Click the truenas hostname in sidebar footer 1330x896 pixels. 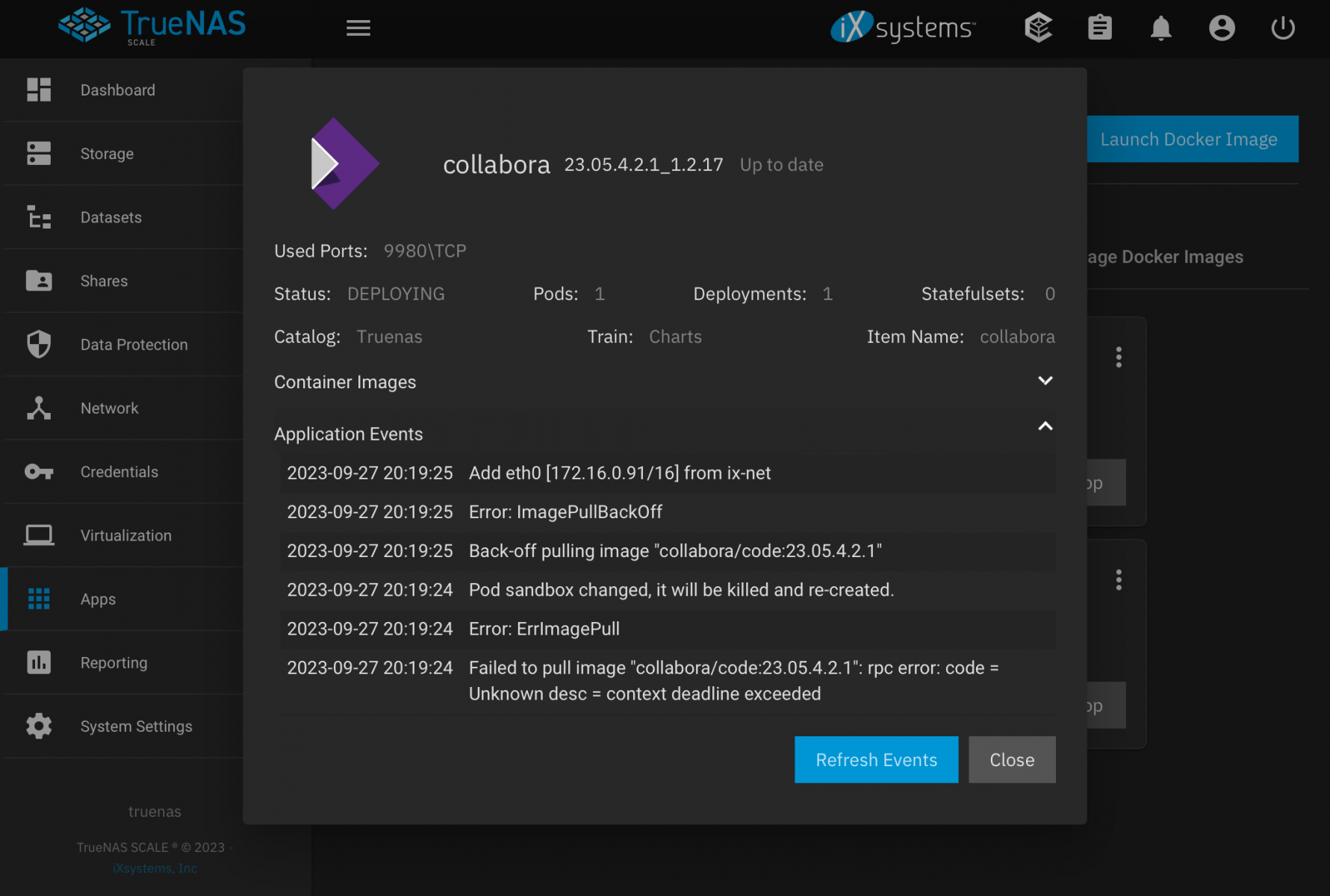click(155, 812)
